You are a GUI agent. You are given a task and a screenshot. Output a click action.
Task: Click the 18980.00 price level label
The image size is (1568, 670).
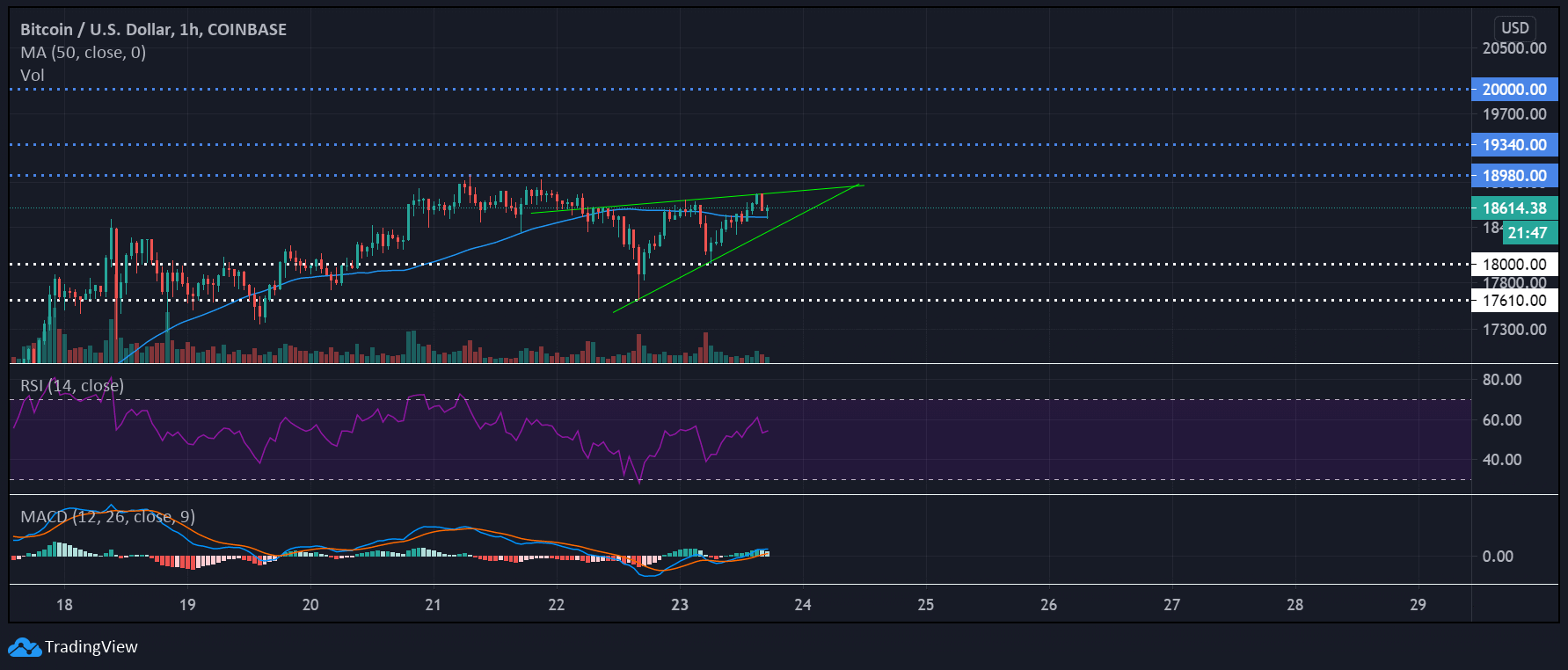[x=1514, y=176]
